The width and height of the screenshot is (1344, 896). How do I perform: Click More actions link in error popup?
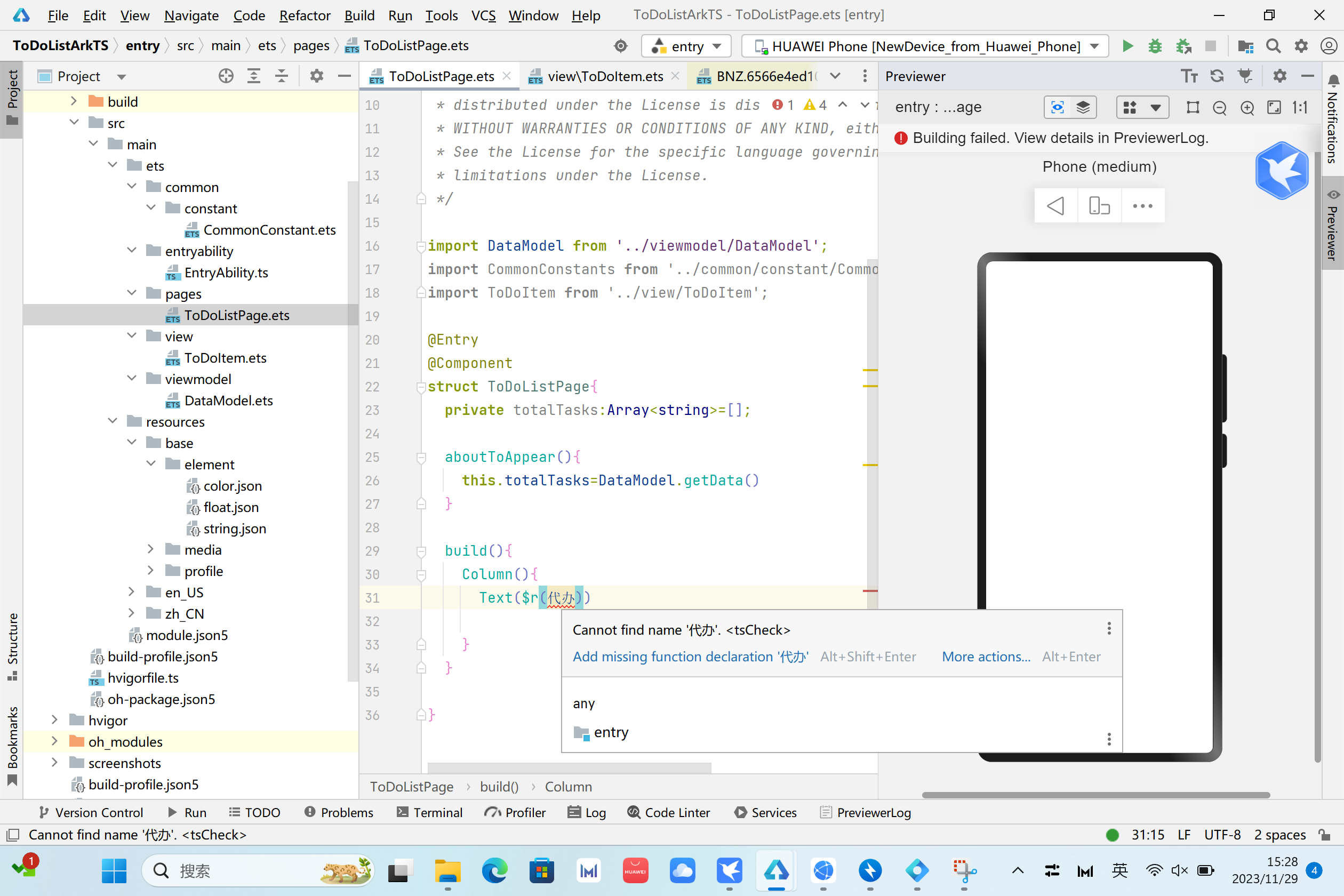[986, 657]
